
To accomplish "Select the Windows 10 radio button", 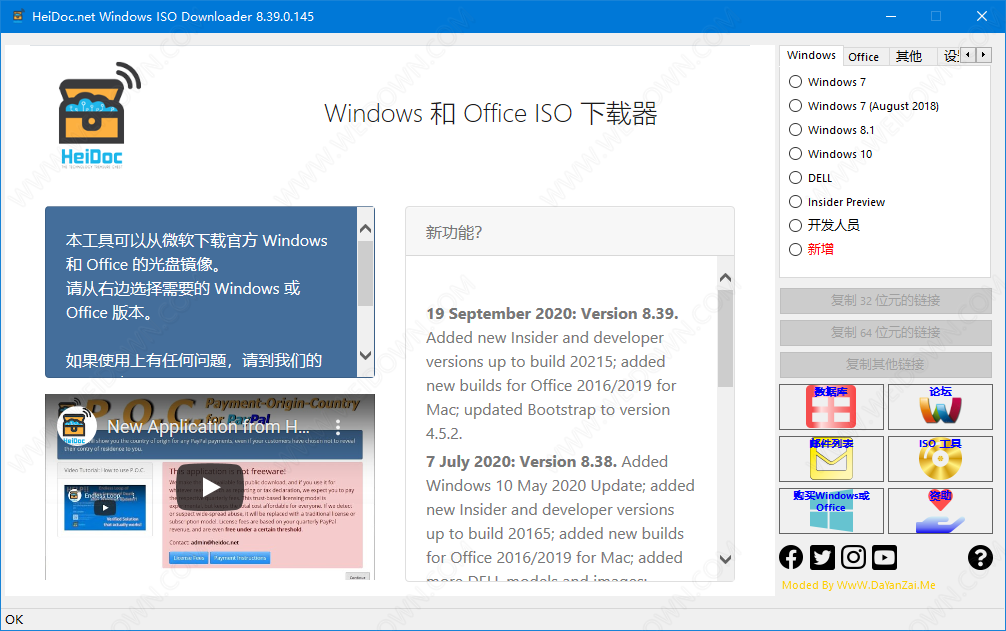I will 796,154.
